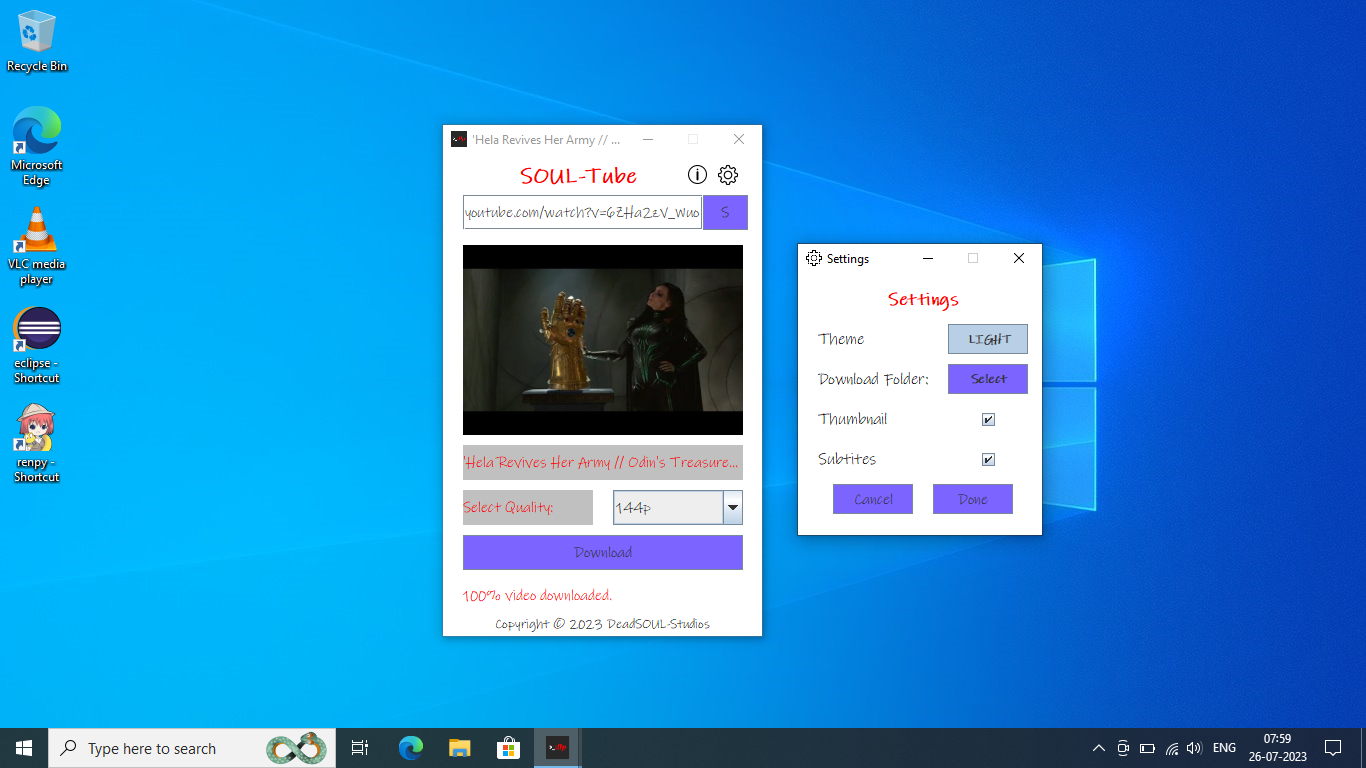Image resolution: width=1366 pixels, height=768 pixels.
Task: Open File Explorer from the taskbar
Action: (459, 748)
